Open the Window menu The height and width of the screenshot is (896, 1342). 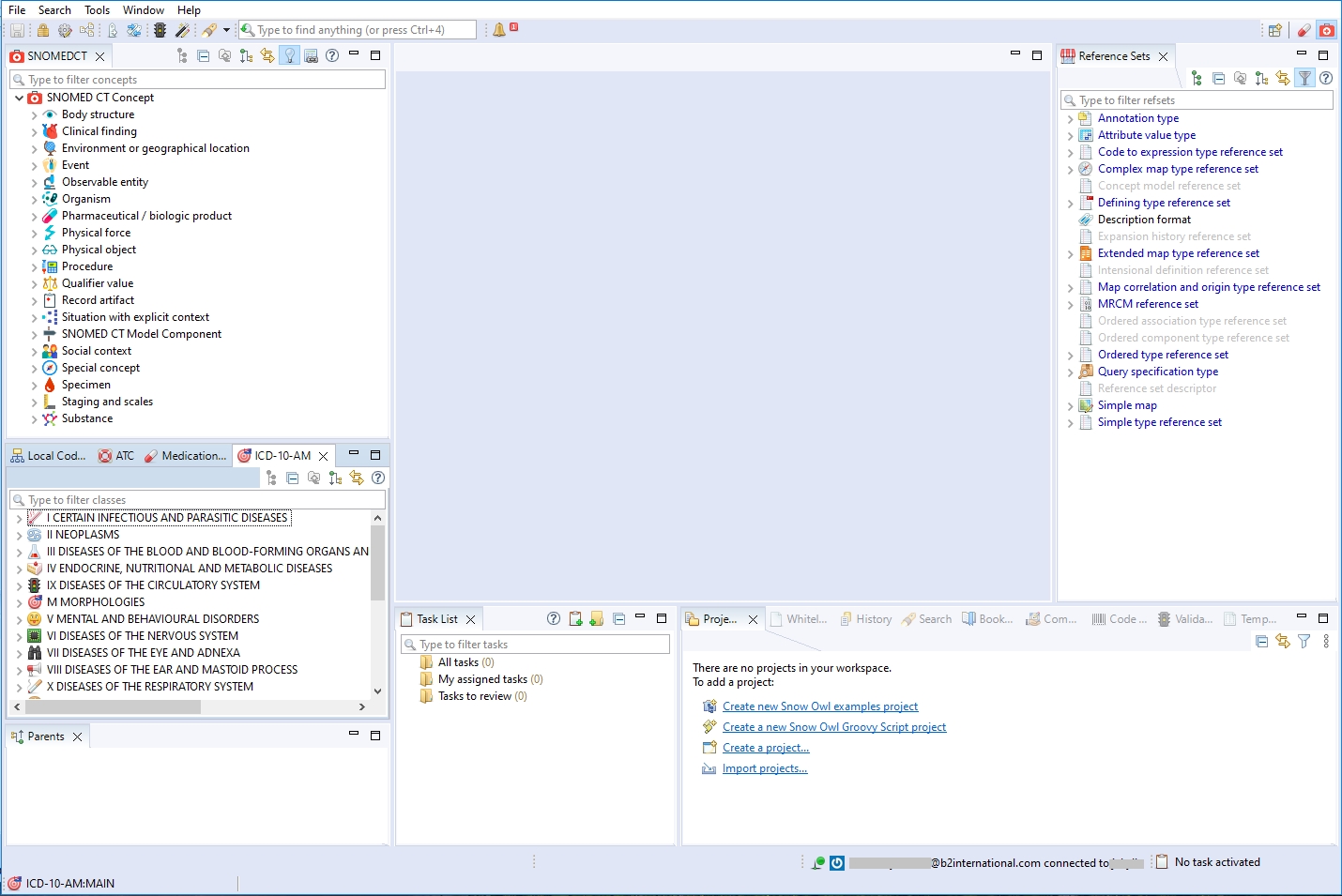click(x=143, y=10)
